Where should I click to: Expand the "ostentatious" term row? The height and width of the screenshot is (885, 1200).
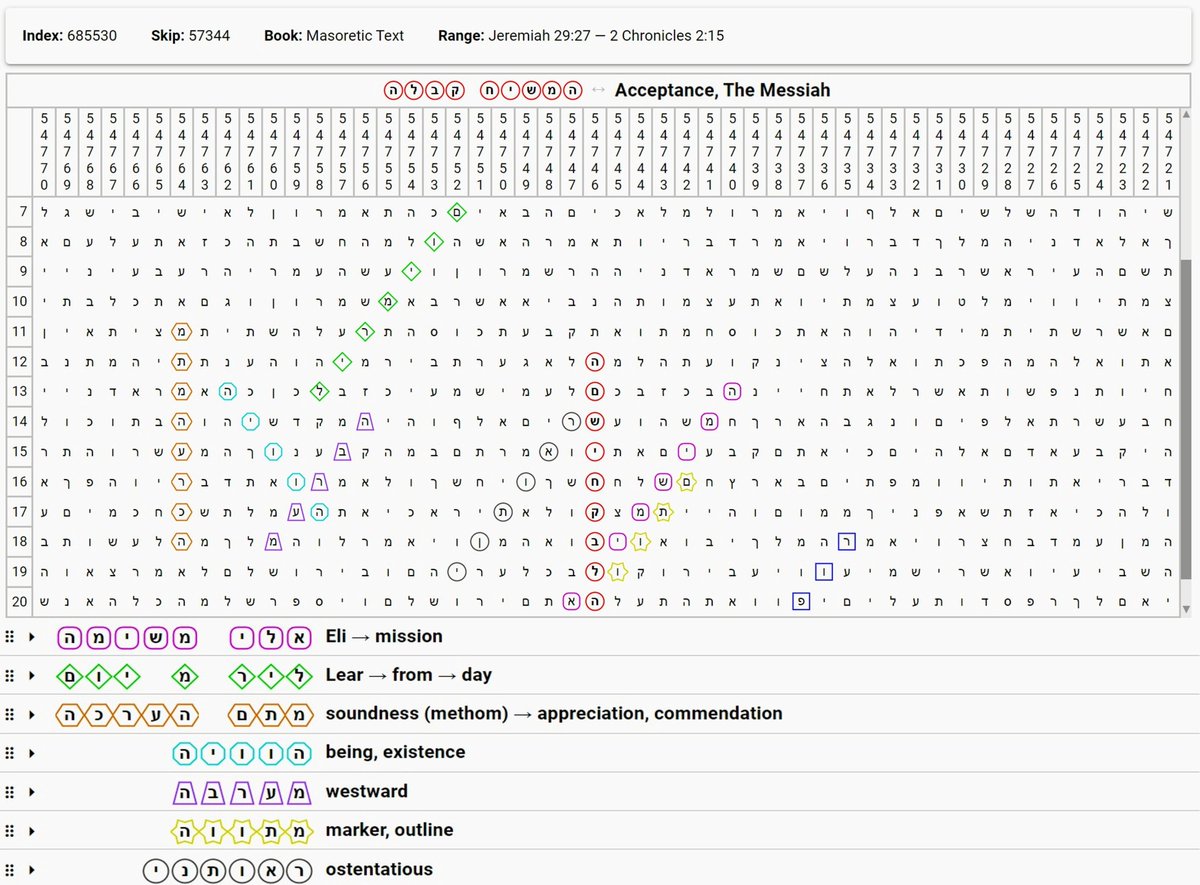coord(31,870)
